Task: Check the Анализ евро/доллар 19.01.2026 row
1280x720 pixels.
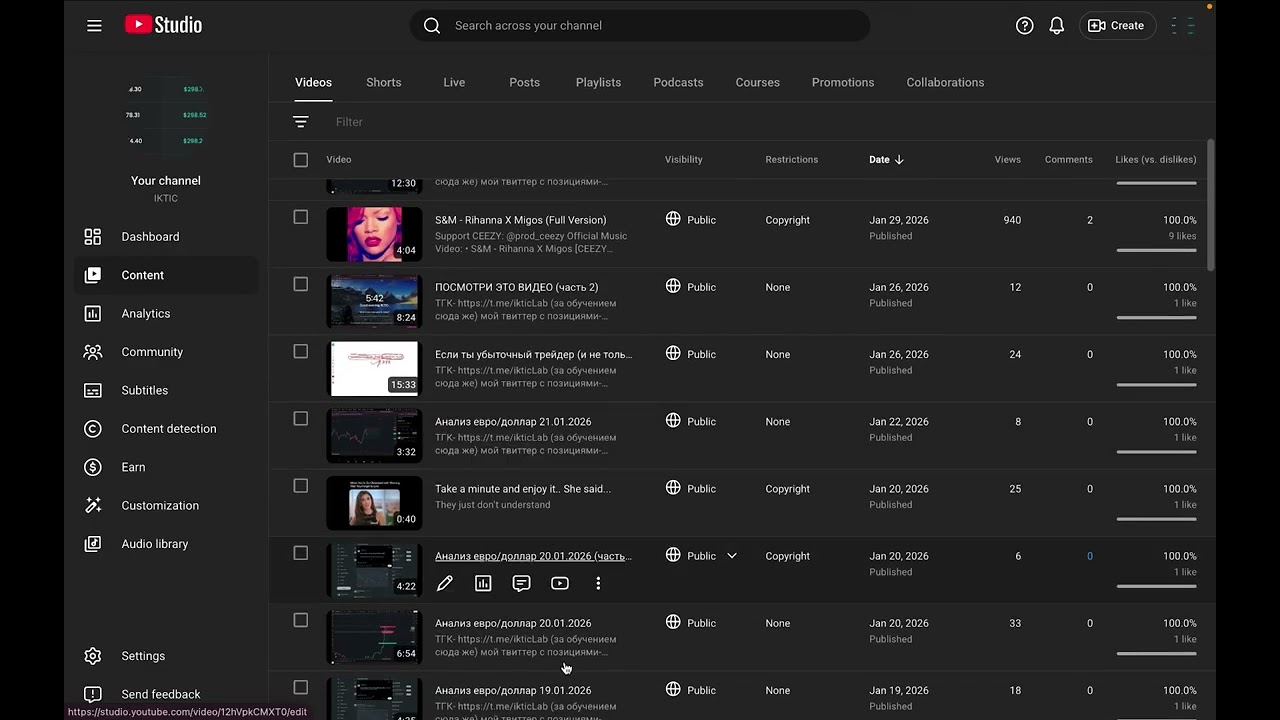Action: click(301, 687)
